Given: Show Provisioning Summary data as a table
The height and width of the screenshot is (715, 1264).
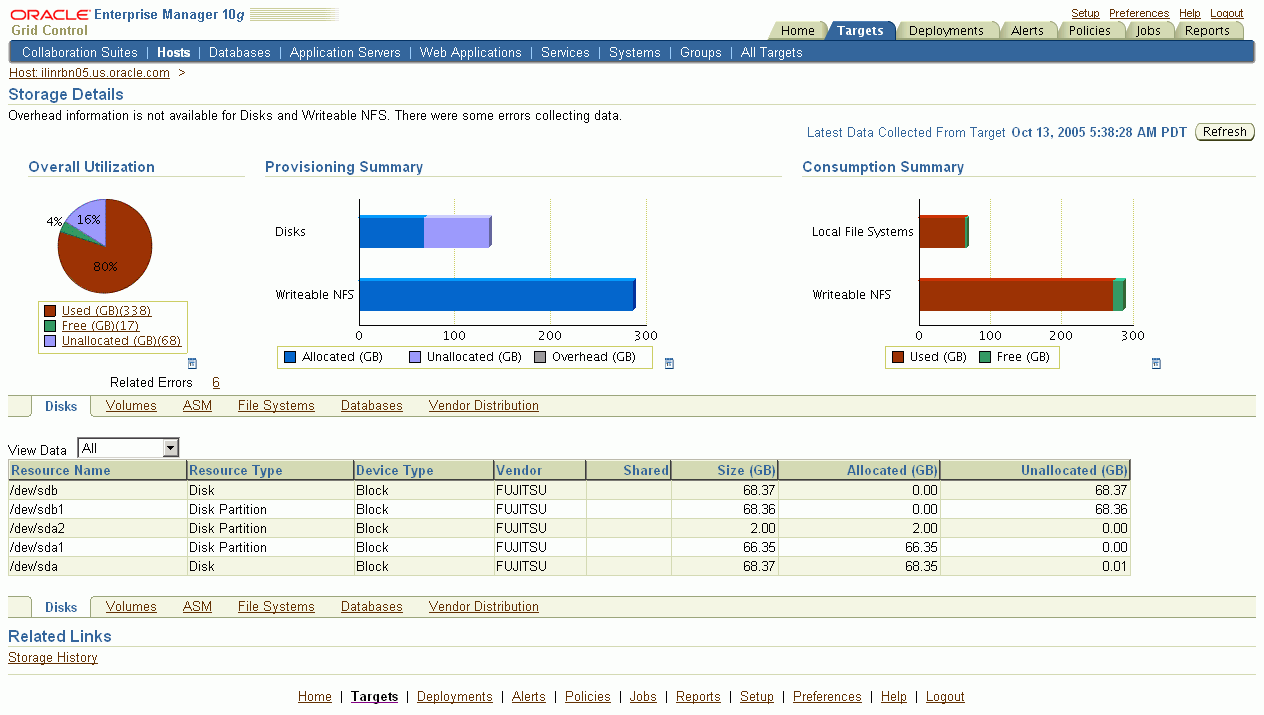Looking at the screenshot, I should [x=668, y=363].
